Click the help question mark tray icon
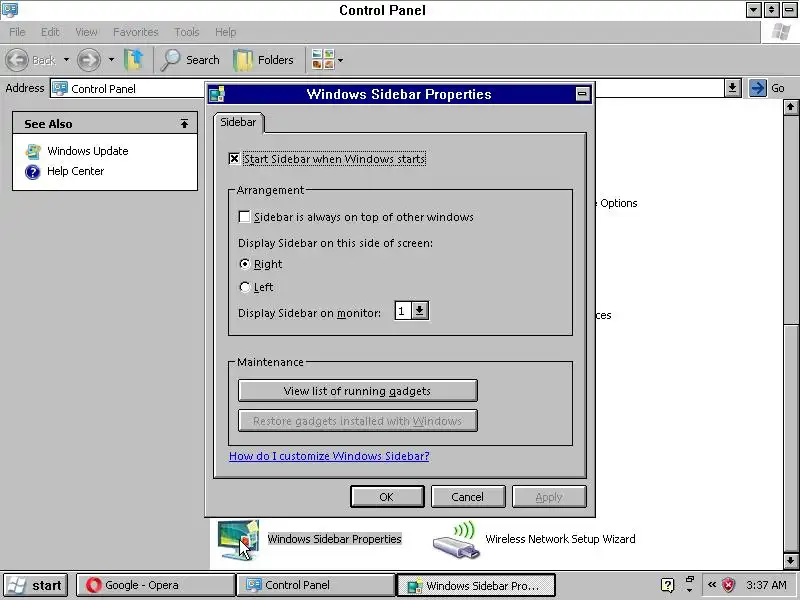800x600 pixels. [x=667, y=585]
